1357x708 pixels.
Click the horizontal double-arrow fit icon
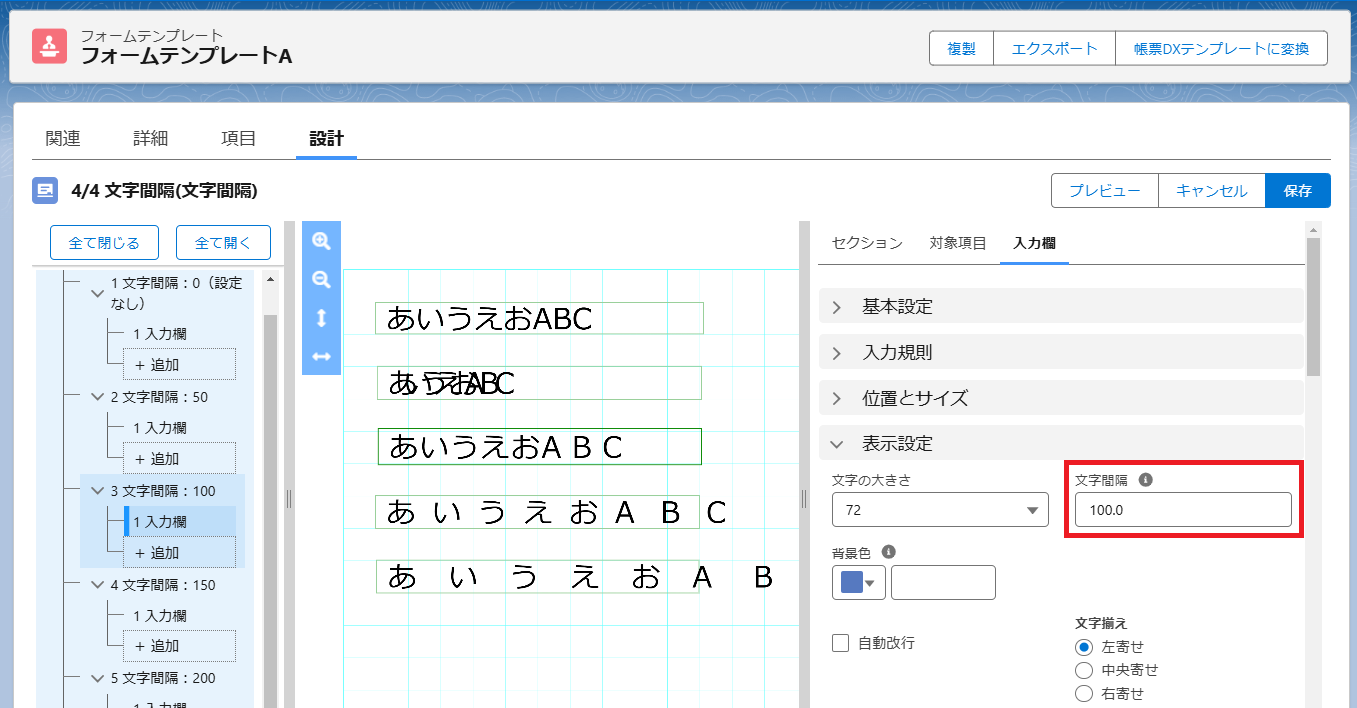[x=321, y=356]
